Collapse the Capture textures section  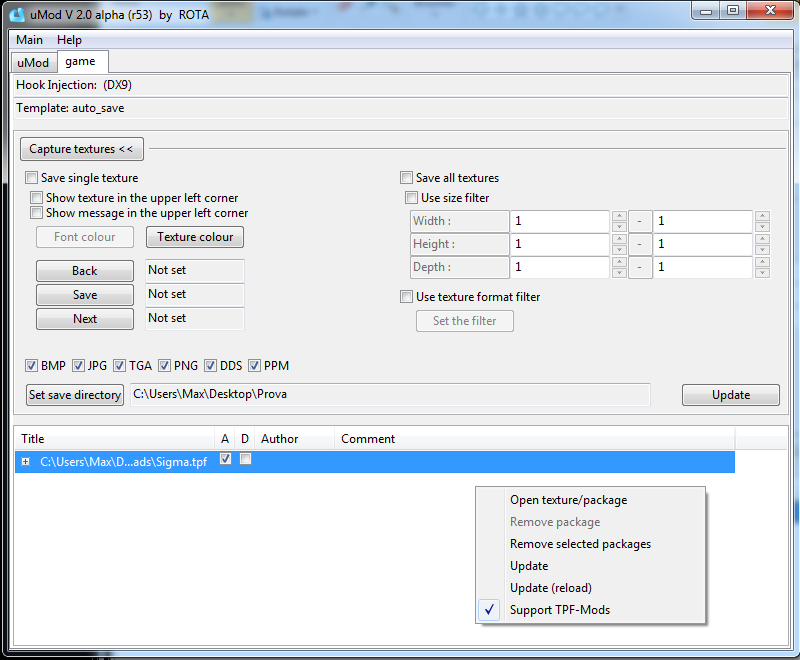click(x=82, y=149)
